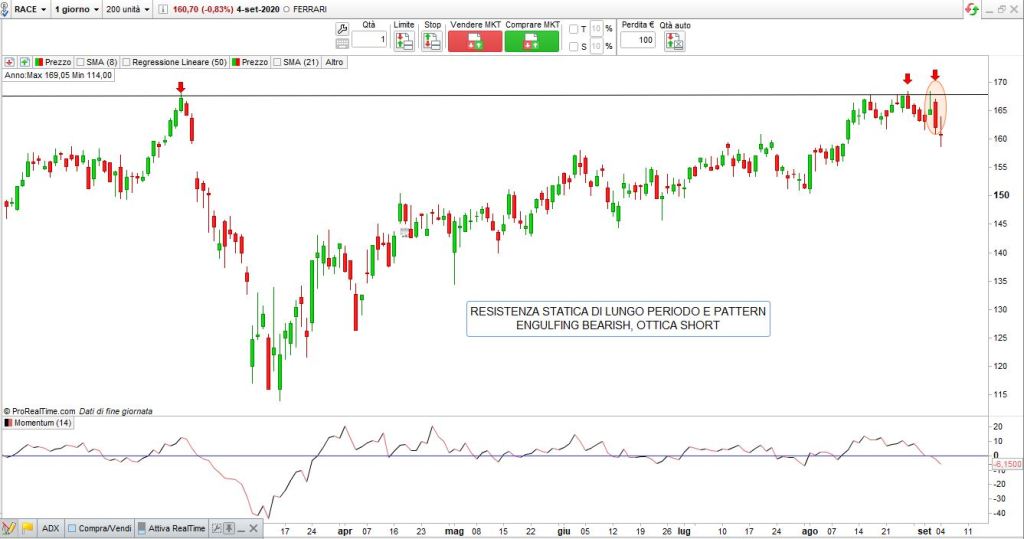Enable the S percentage checkbox
Viewport: 1024px width, 539px height.
pos(574,45)
